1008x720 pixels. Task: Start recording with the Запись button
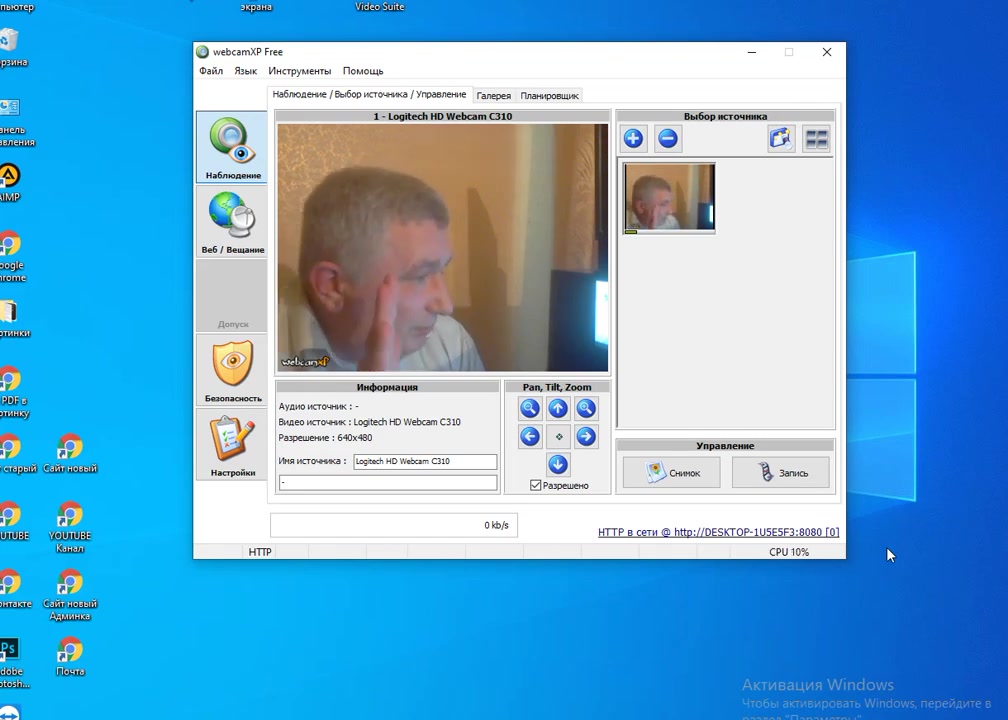(x=781, y=472)
